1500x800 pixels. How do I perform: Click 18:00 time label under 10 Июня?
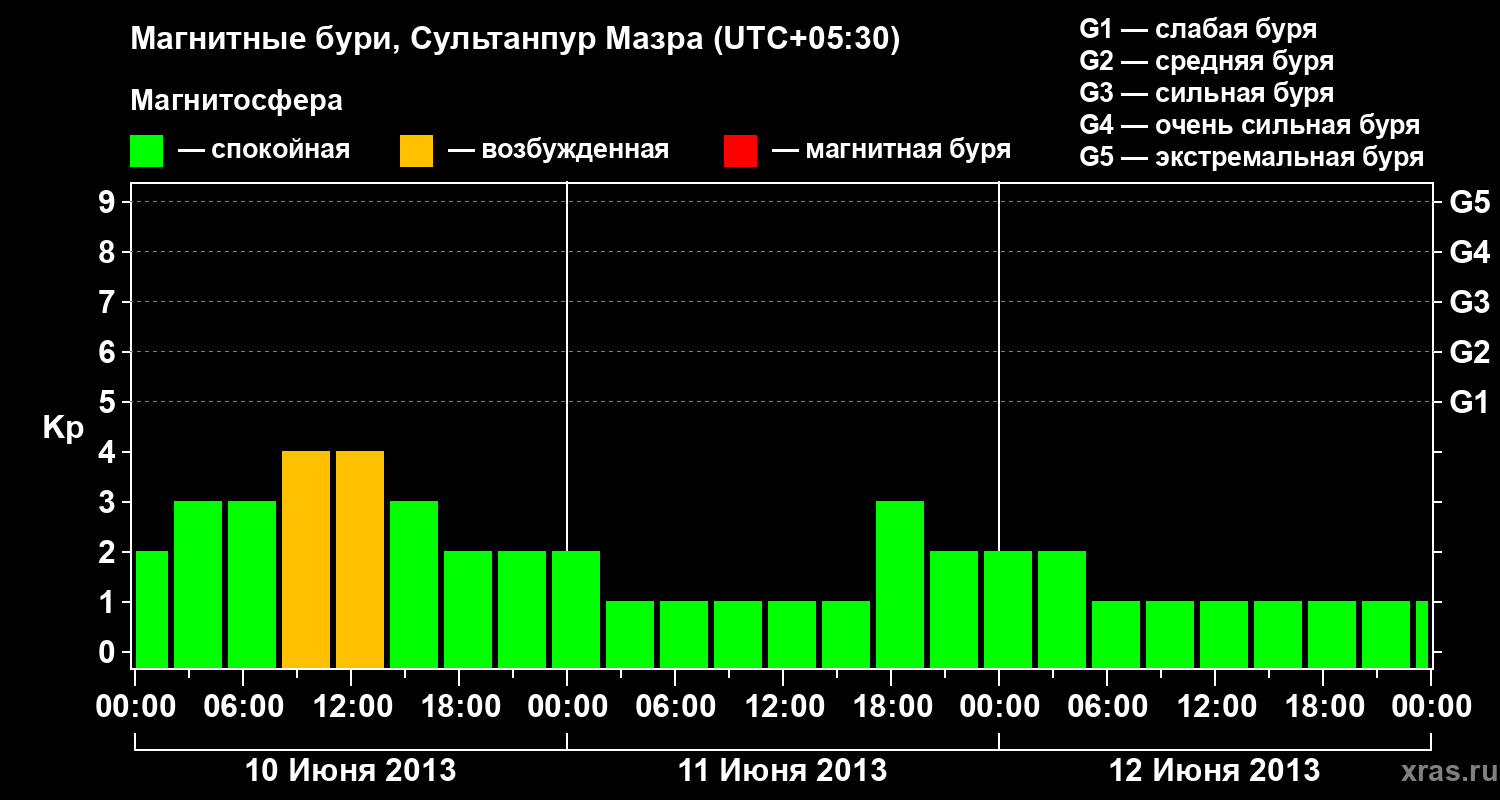(x=459, y=707)
